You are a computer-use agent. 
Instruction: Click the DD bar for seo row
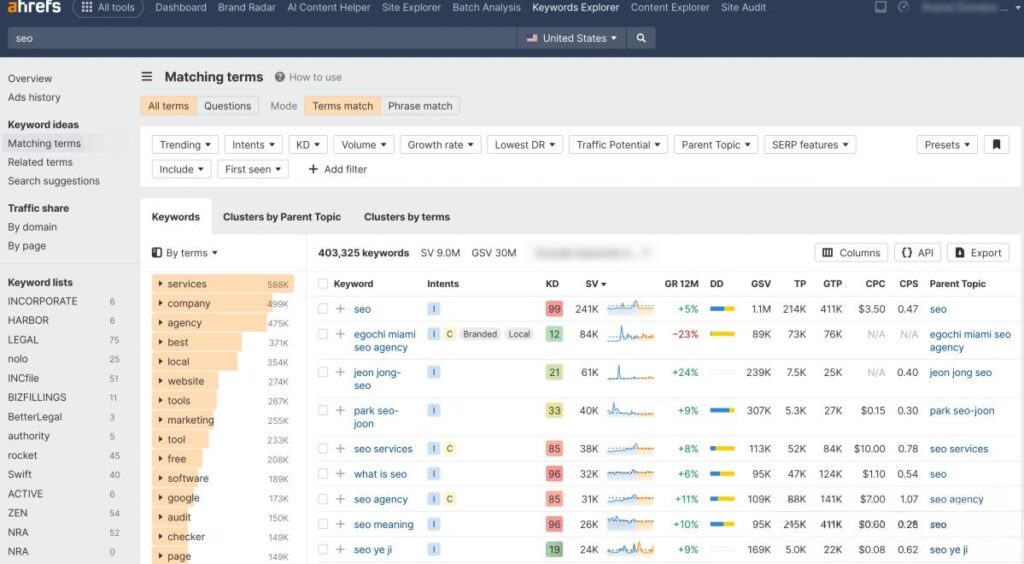(722, 309)
